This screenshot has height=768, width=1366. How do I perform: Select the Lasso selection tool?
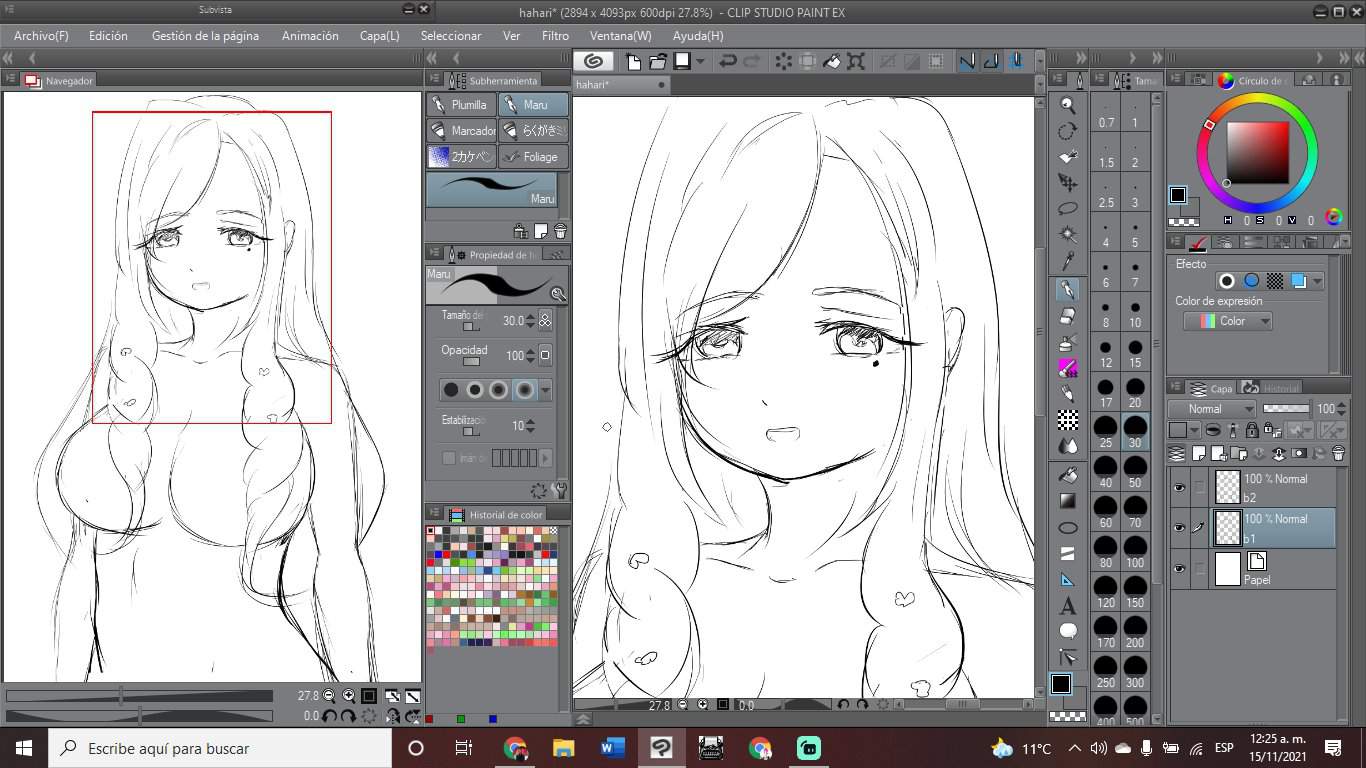click(x=1068, y=209)
